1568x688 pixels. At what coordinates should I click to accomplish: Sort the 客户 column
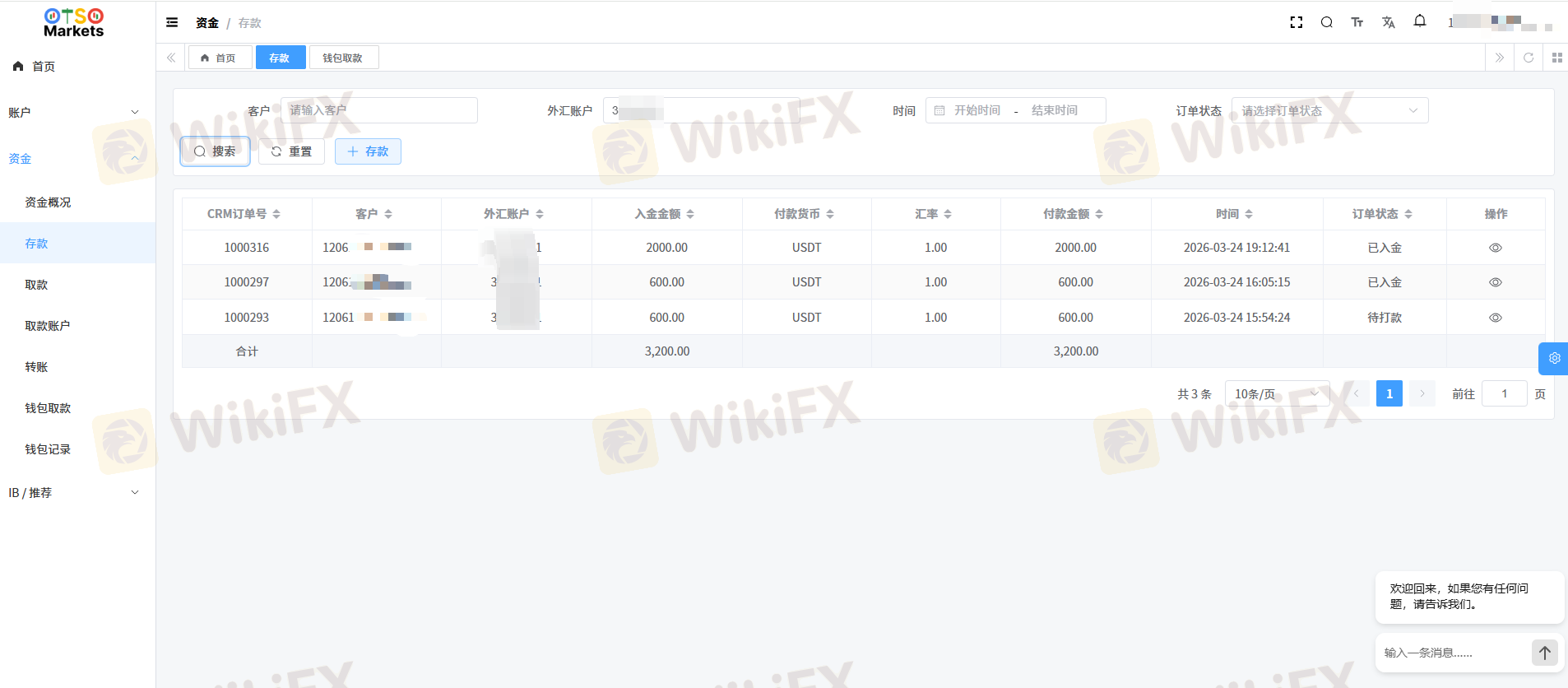[x=388, y=214]
